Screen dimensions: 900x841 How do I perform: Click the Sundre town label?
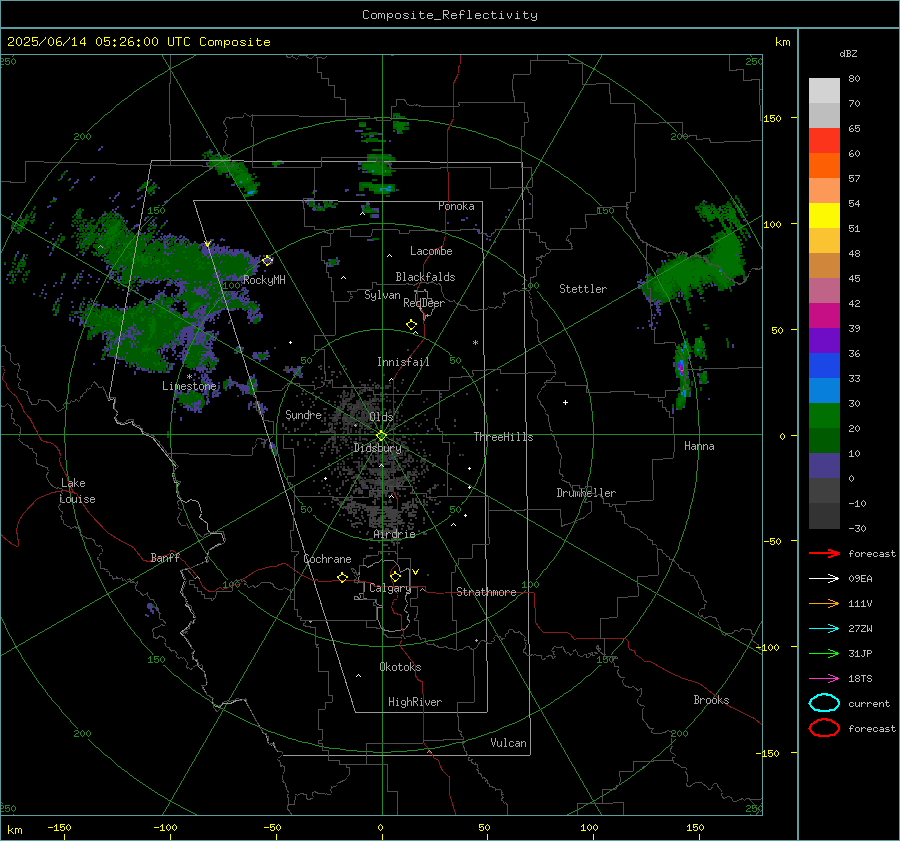click(x=304, y=414)
